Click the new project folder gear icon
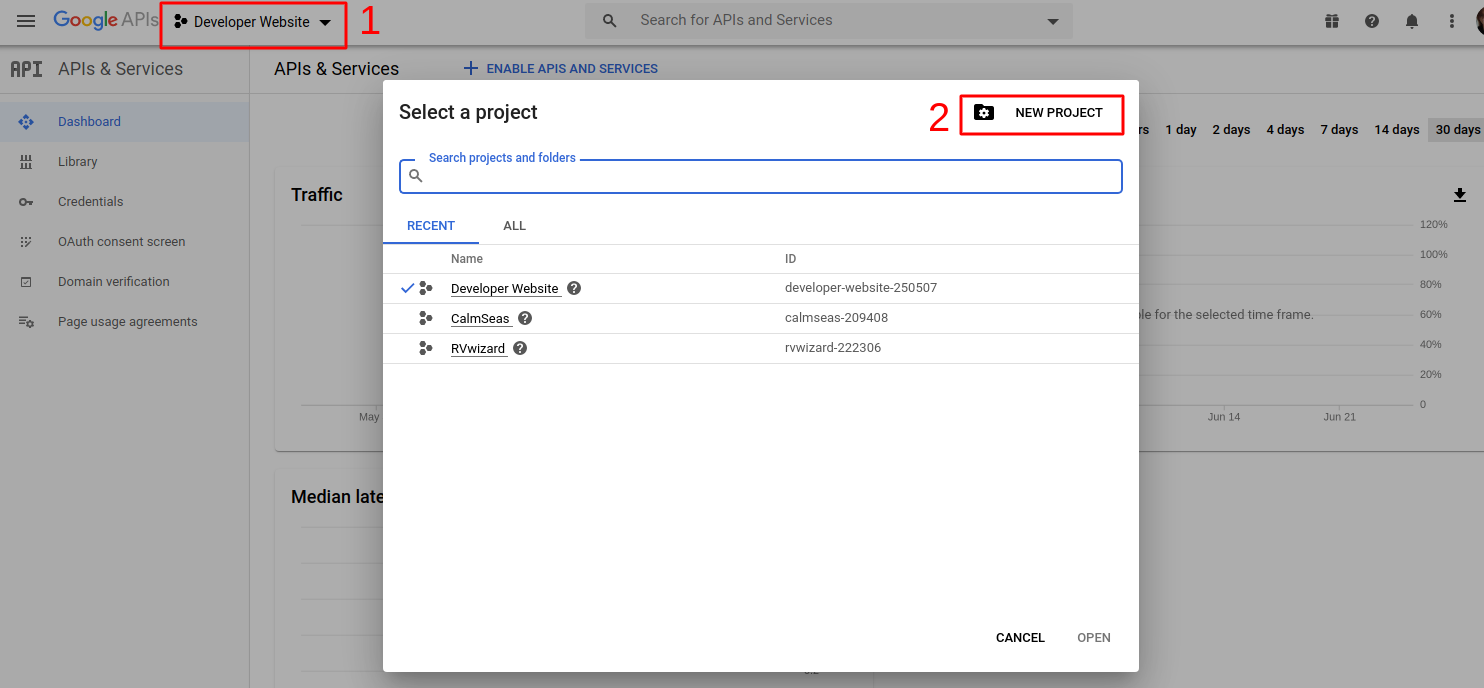Screen dimensions: 1484x688 (x=984, y=113)
